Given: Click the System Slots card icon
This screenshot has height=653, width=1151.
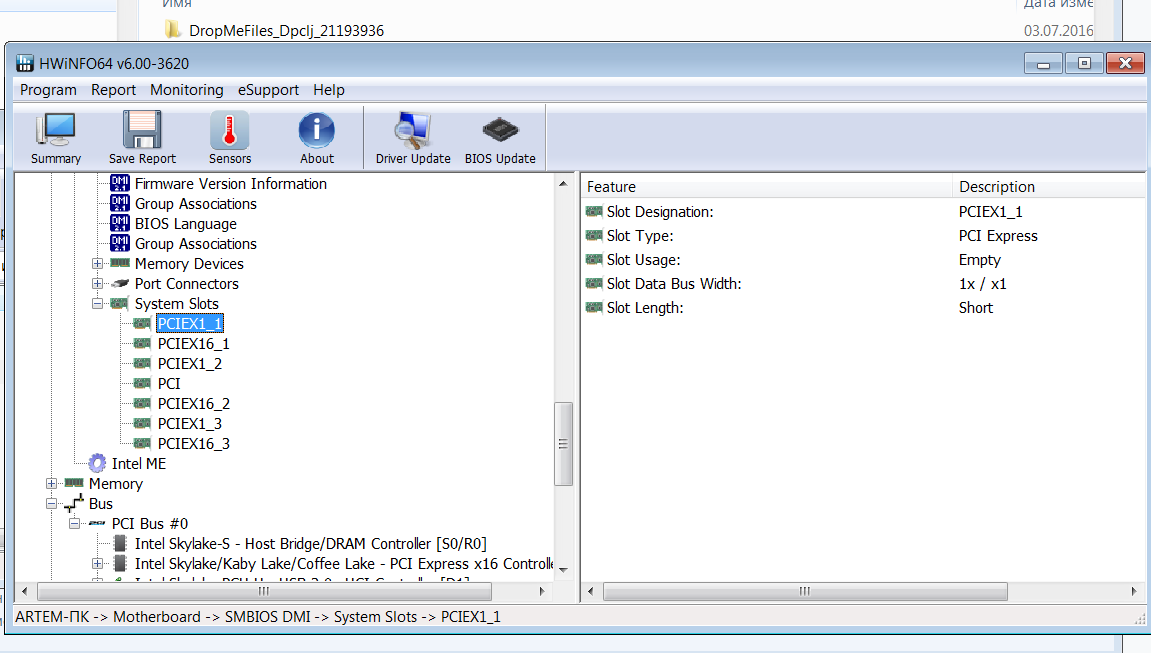Looking at the screenshot, I should (x=119, y=303).
